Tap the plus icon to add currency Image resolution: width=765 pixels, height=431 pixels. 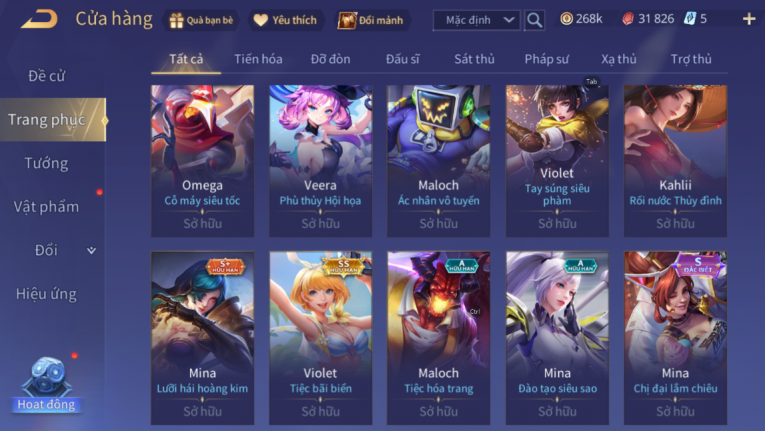tap(748, 19)
